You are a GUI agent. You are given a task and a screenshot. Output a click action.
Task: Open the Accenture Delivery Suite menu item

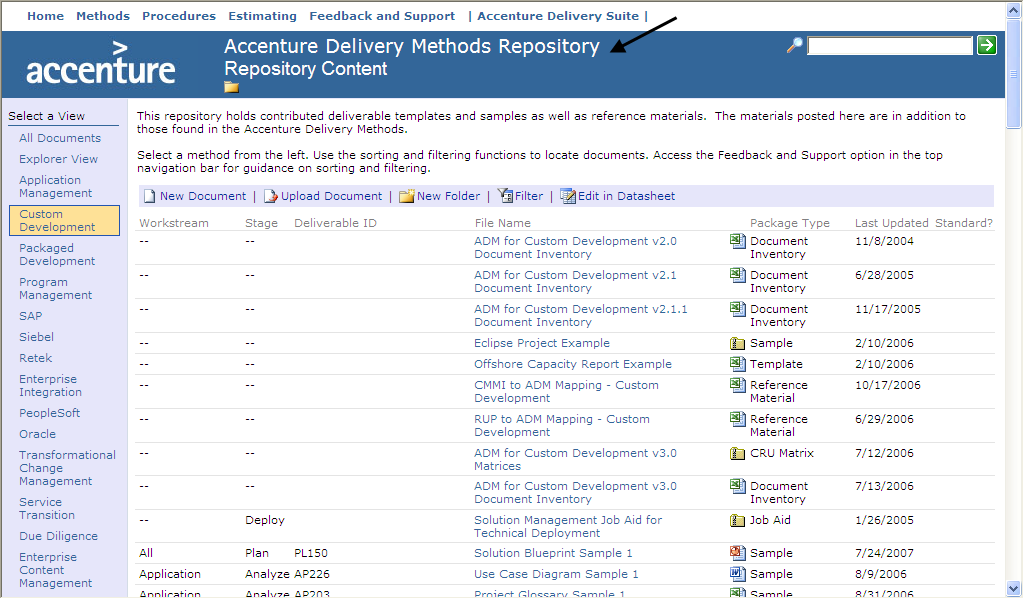click(558, 16)
